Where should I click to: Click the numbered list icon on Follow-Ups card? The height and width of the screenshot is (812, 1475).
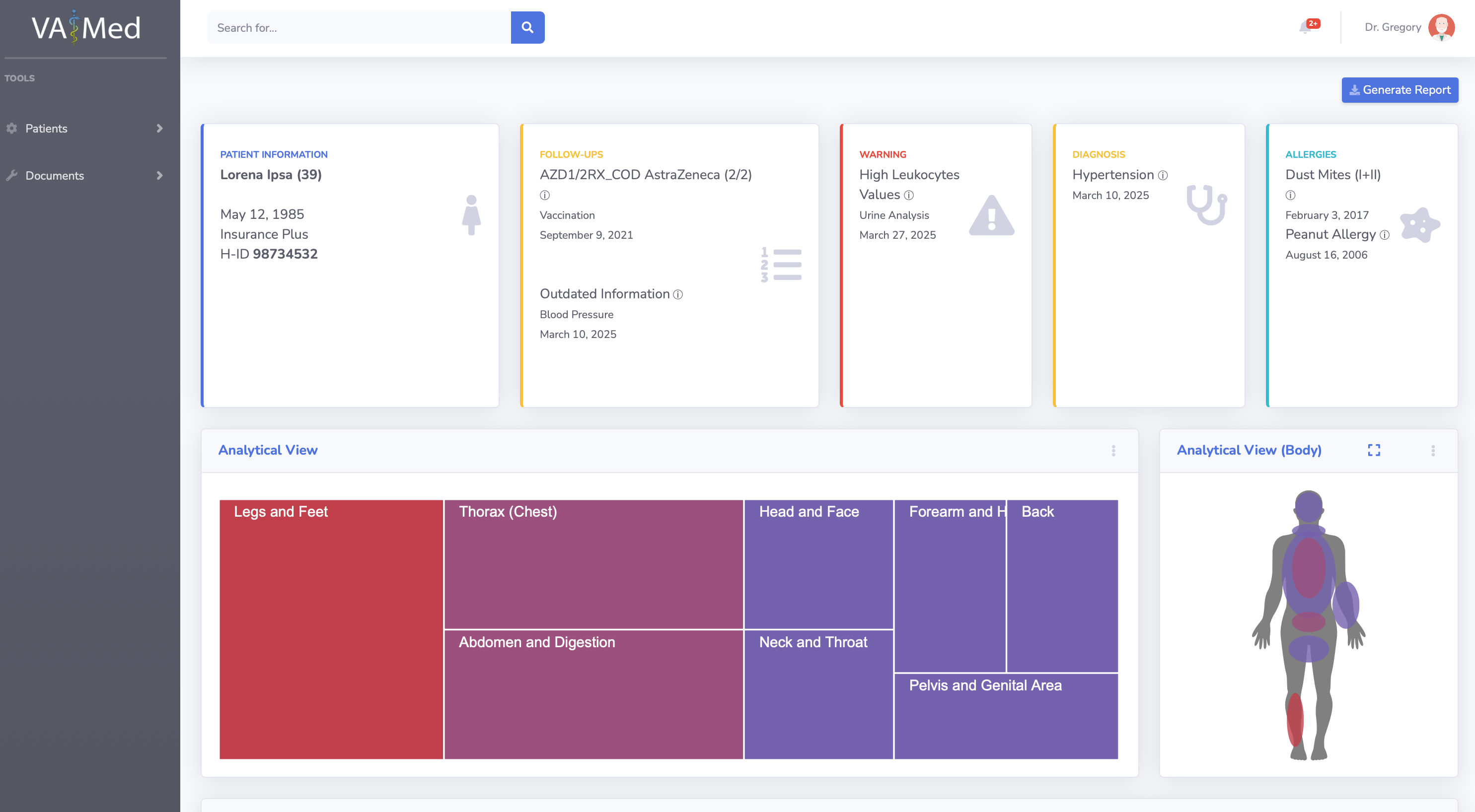point(781,265)
